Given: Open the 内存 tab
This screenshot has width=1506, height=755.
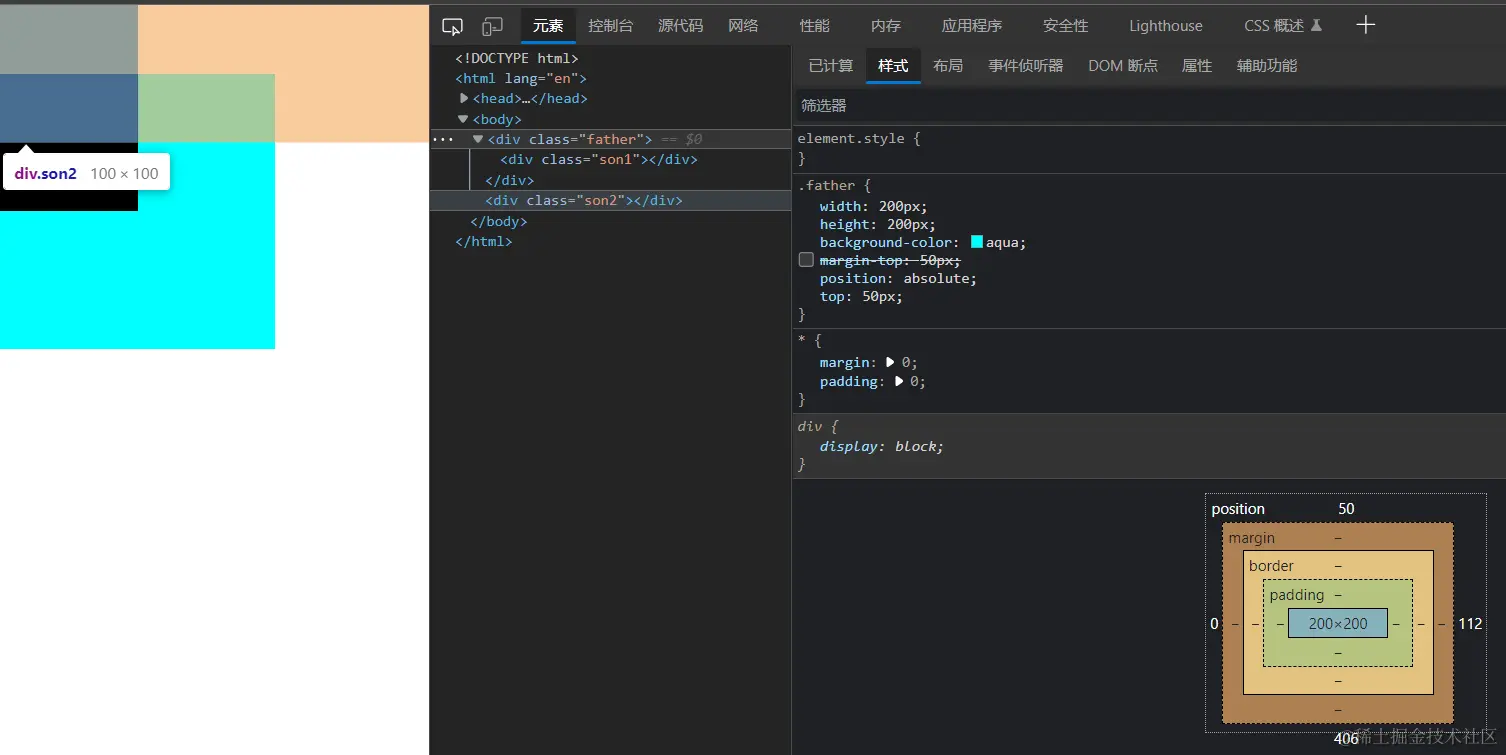Looking at the screenshot, I should [886, 26].
